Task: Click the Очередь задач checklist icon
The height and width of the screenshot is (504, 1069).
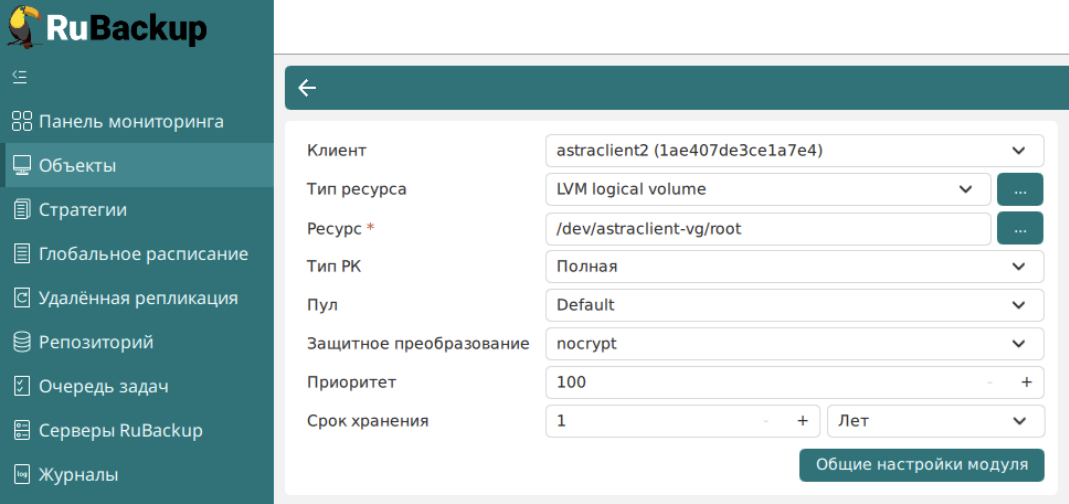Action: (x=22, y=386)
